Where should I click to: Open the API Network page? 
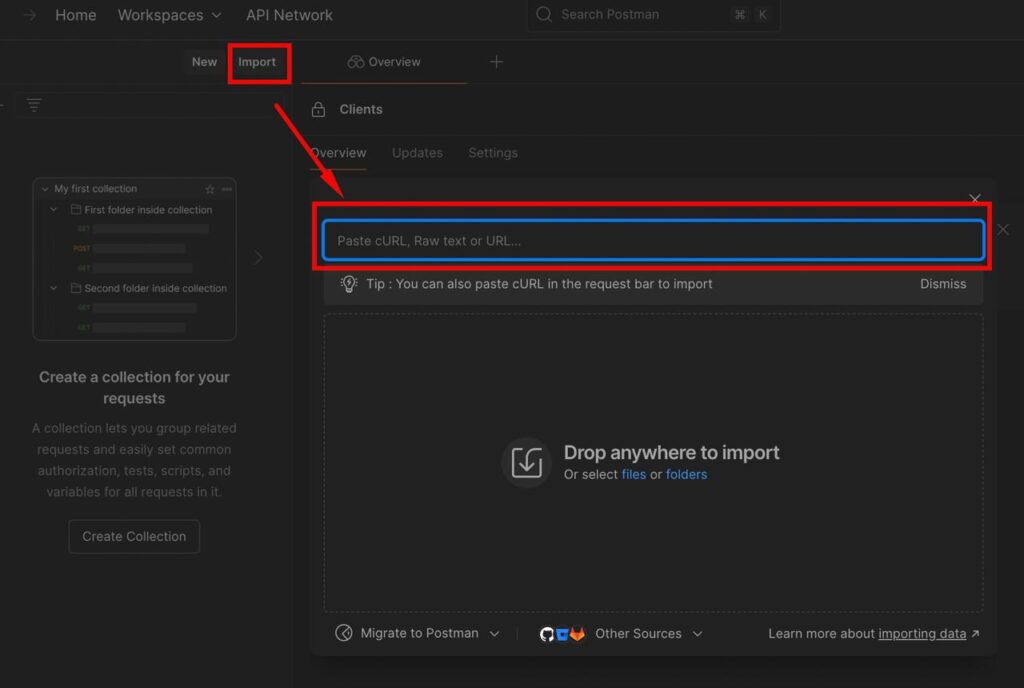point(289,15)
